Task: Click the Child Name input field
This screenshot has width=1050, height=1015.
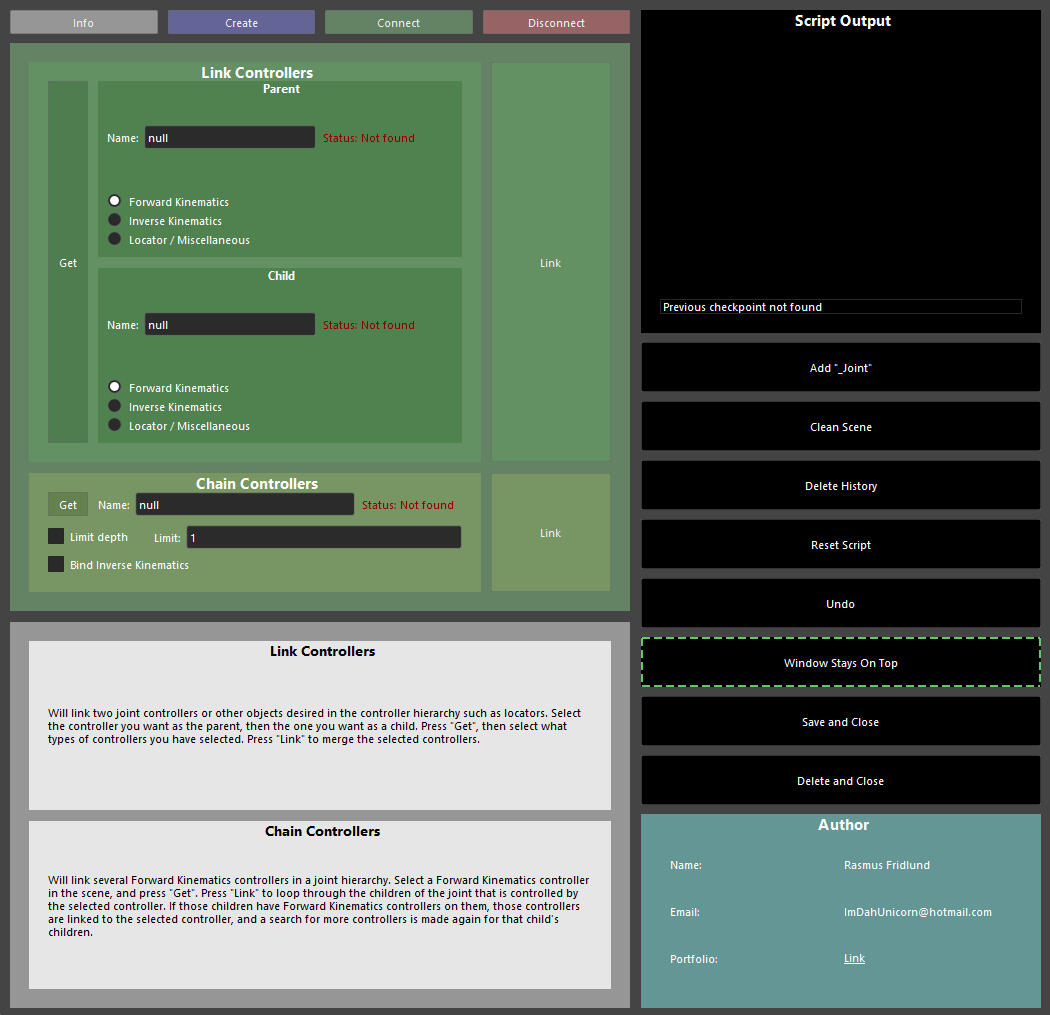Action: 230,325
